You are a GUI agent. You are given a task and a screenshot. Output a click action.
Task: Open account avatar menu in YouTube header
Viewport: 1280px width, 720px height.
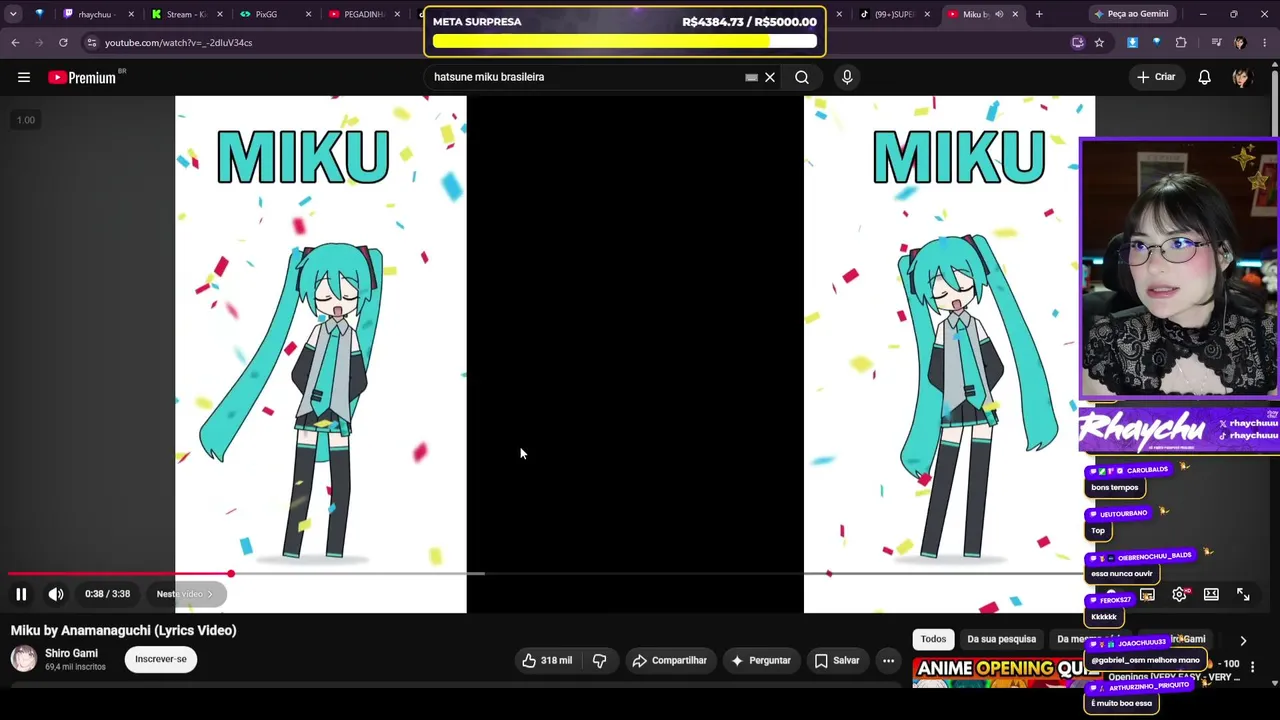[1241, 77]
